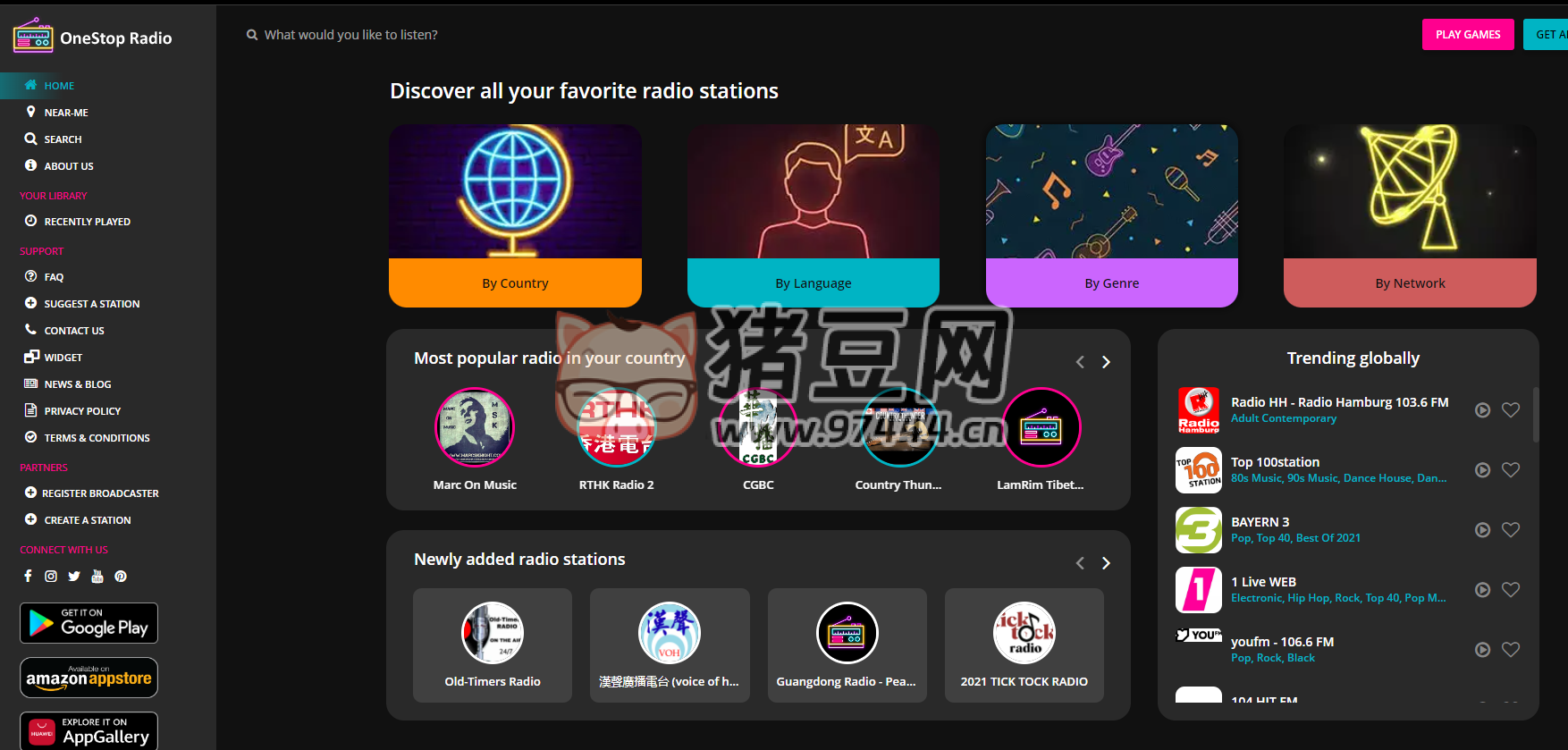1568x750 pixels.
Task: Open the YouTube social link icon
Action: [97, 577]
